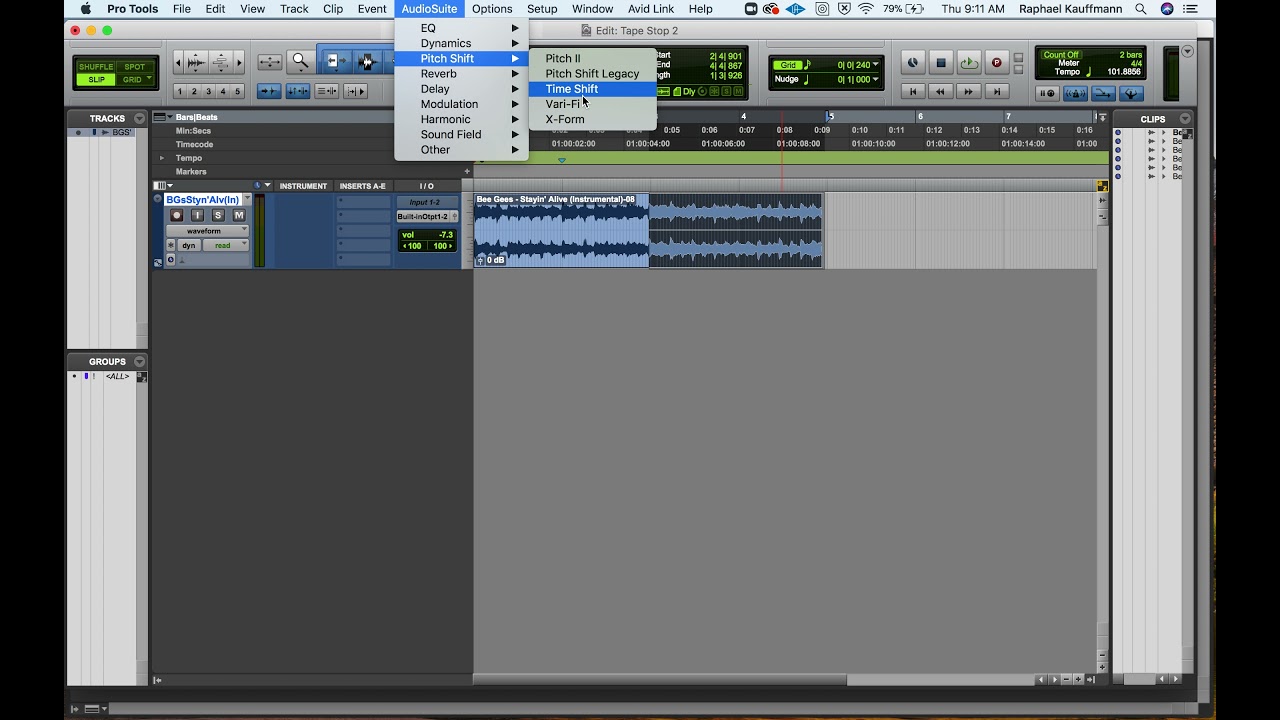
Task: Click the audio waveform zoom button
Action: click(196, 62)
